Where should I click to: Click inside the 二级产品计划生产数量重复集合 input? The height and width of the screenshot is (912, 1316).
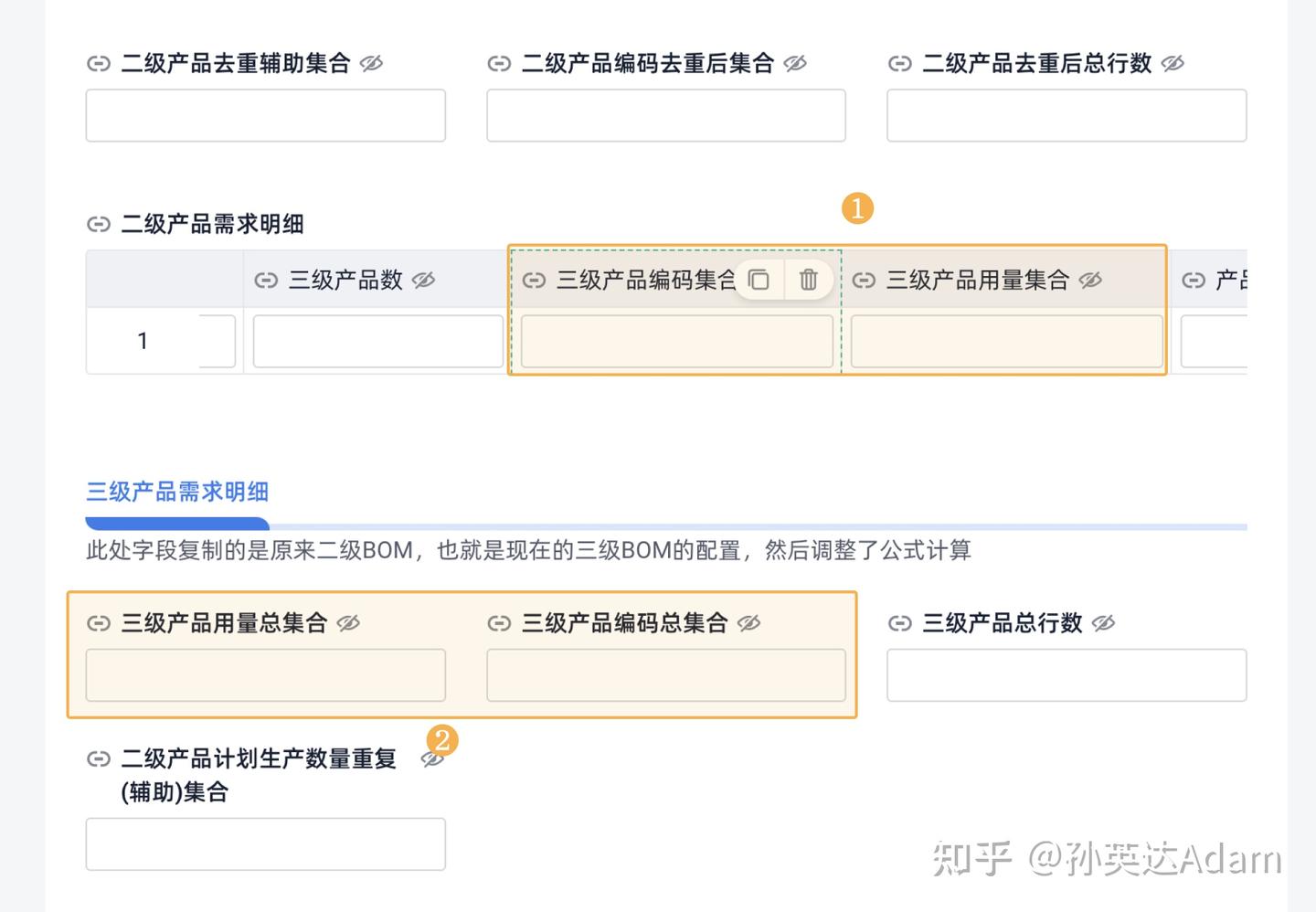265,843
